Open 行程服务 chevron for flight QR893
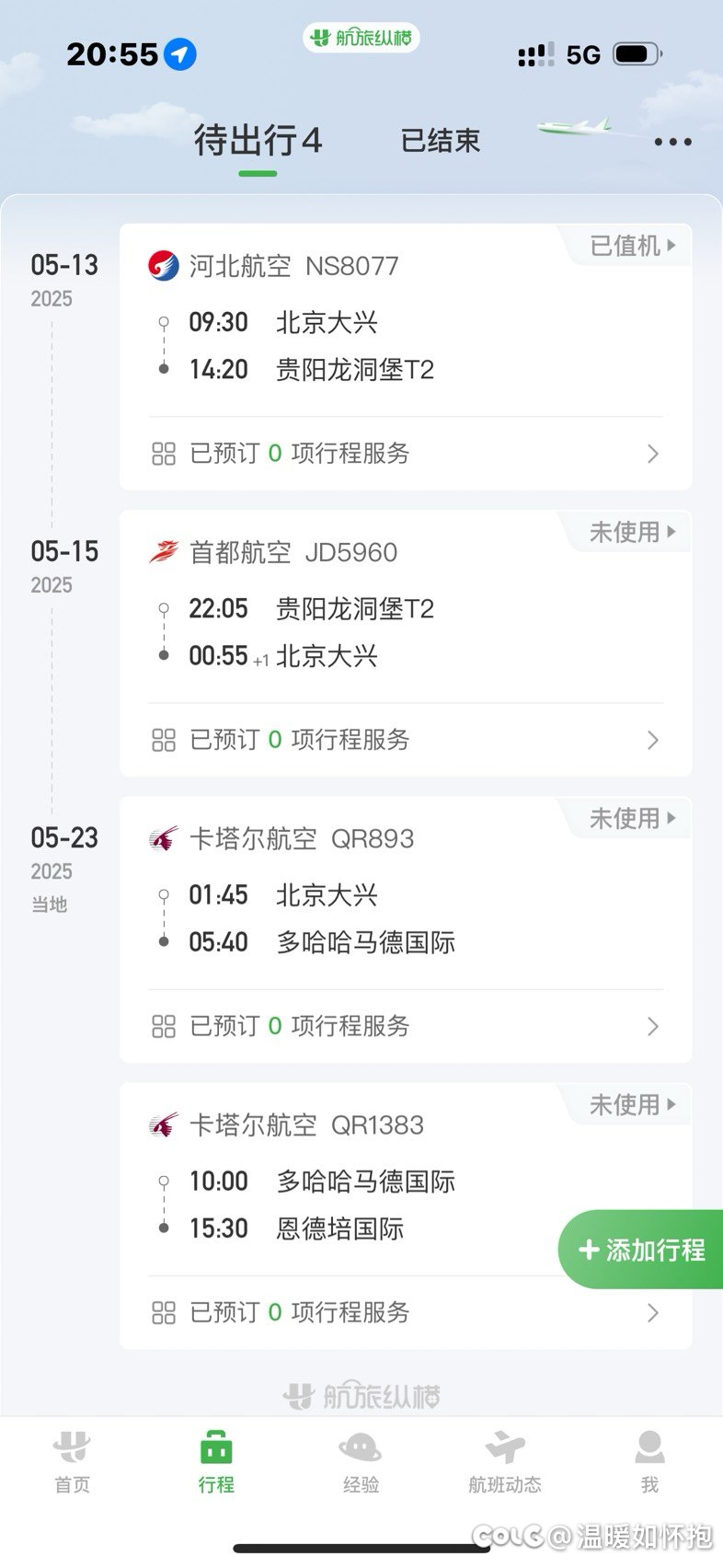 pyautogui.click(x=653, y=1026)
